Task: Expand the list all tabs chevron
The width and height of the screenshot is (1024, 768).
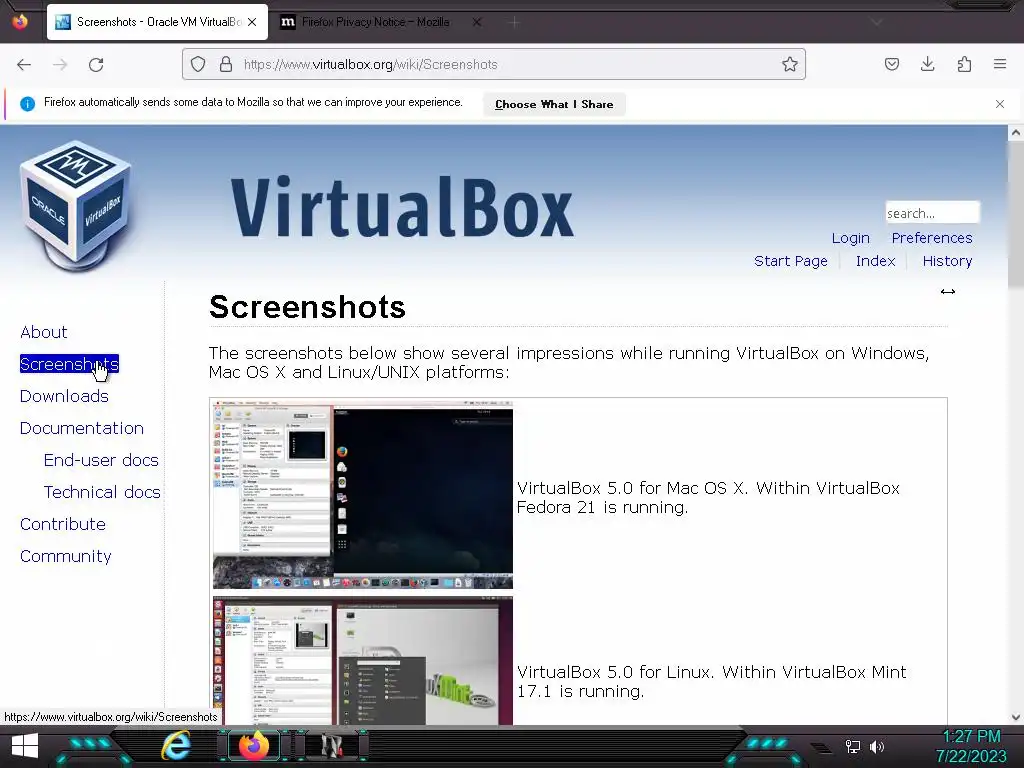Action: 876,22
